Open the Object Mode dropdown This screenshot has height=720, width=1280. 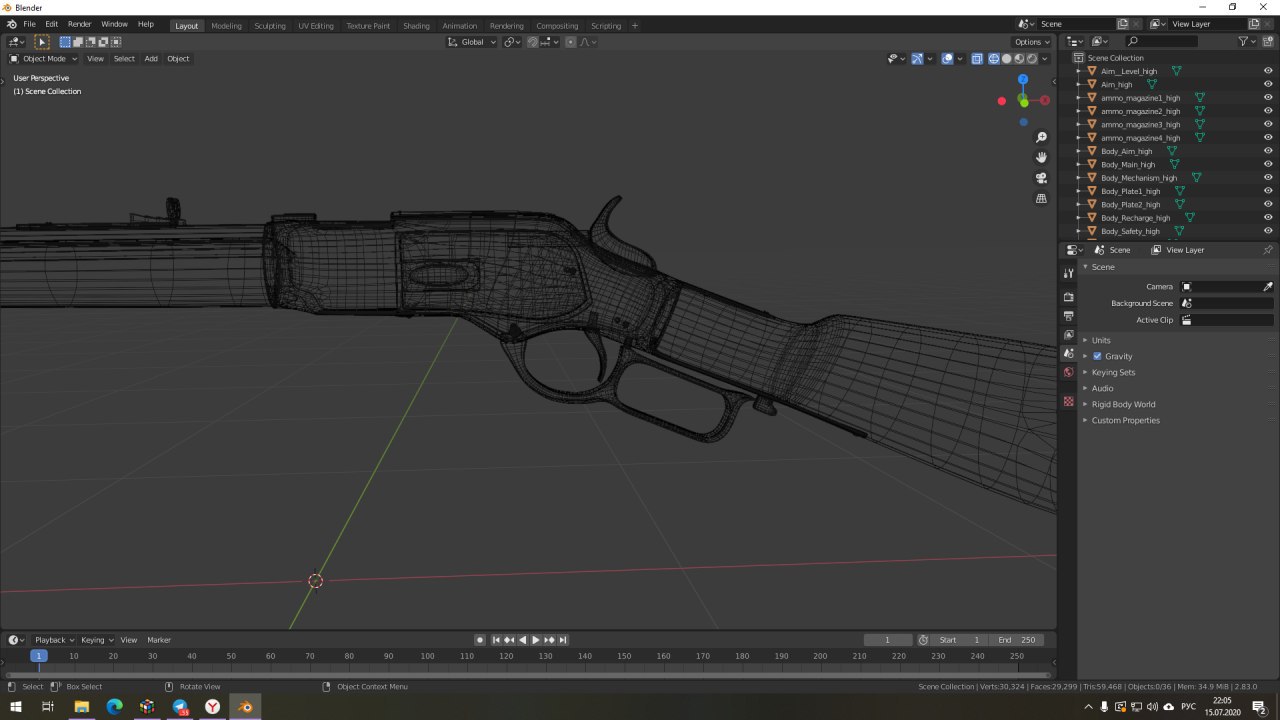(x=44, y=58)
